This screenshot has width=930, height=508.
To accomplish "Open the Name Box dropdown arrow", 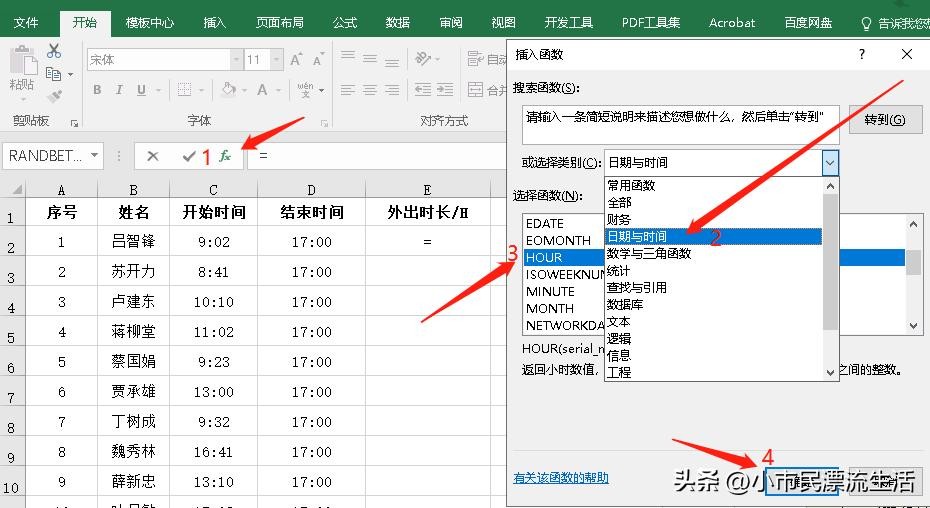I will pos(94,155).
